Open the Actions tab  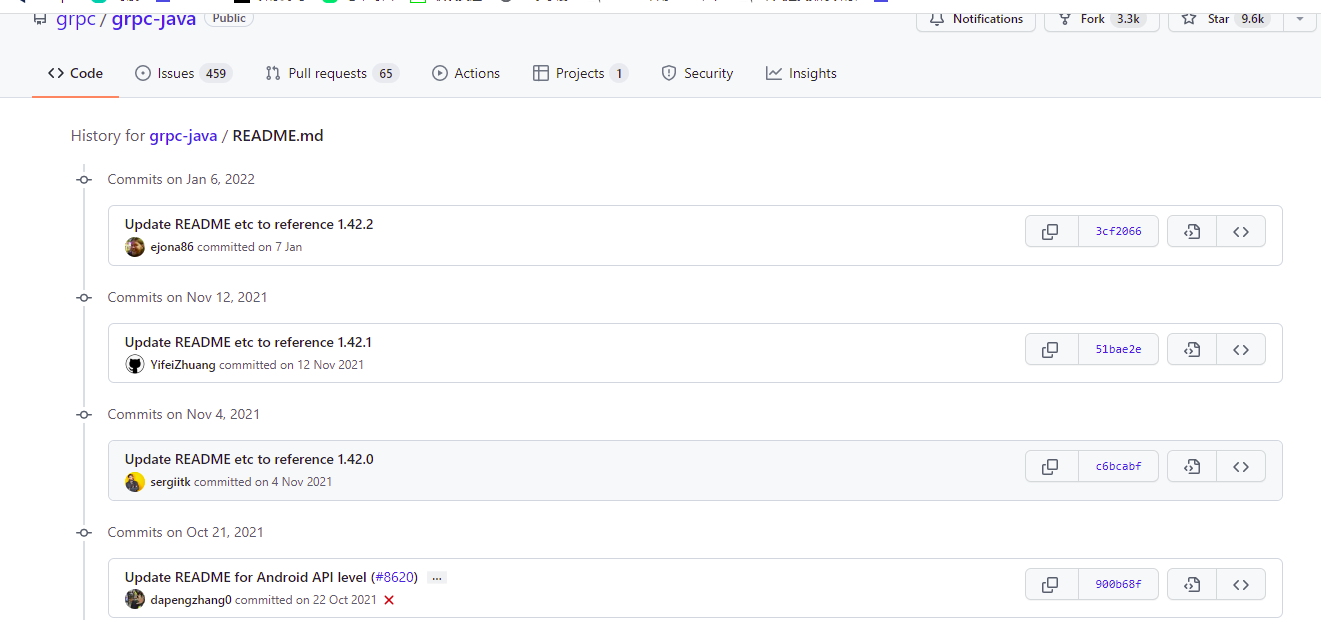tap(466, 73)
